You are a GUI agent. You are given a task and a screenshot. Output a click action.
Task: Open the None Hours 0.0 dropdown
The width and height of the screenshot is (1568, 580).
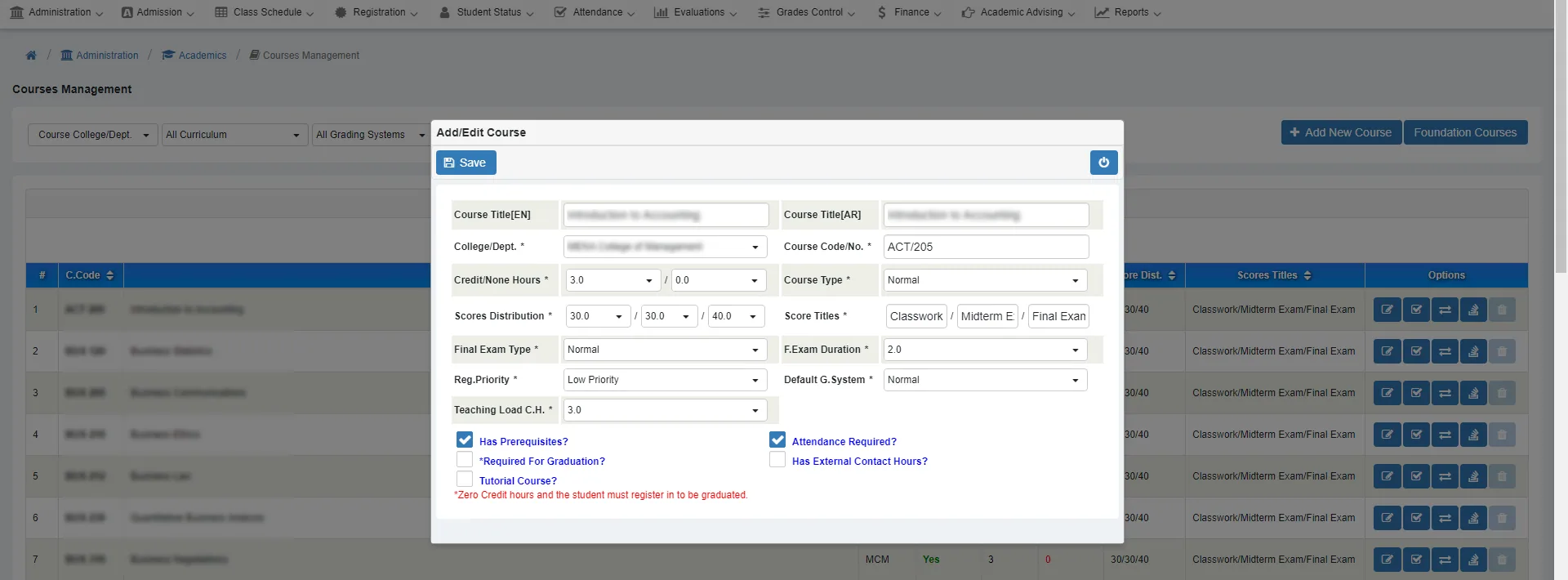coord(719,280)
